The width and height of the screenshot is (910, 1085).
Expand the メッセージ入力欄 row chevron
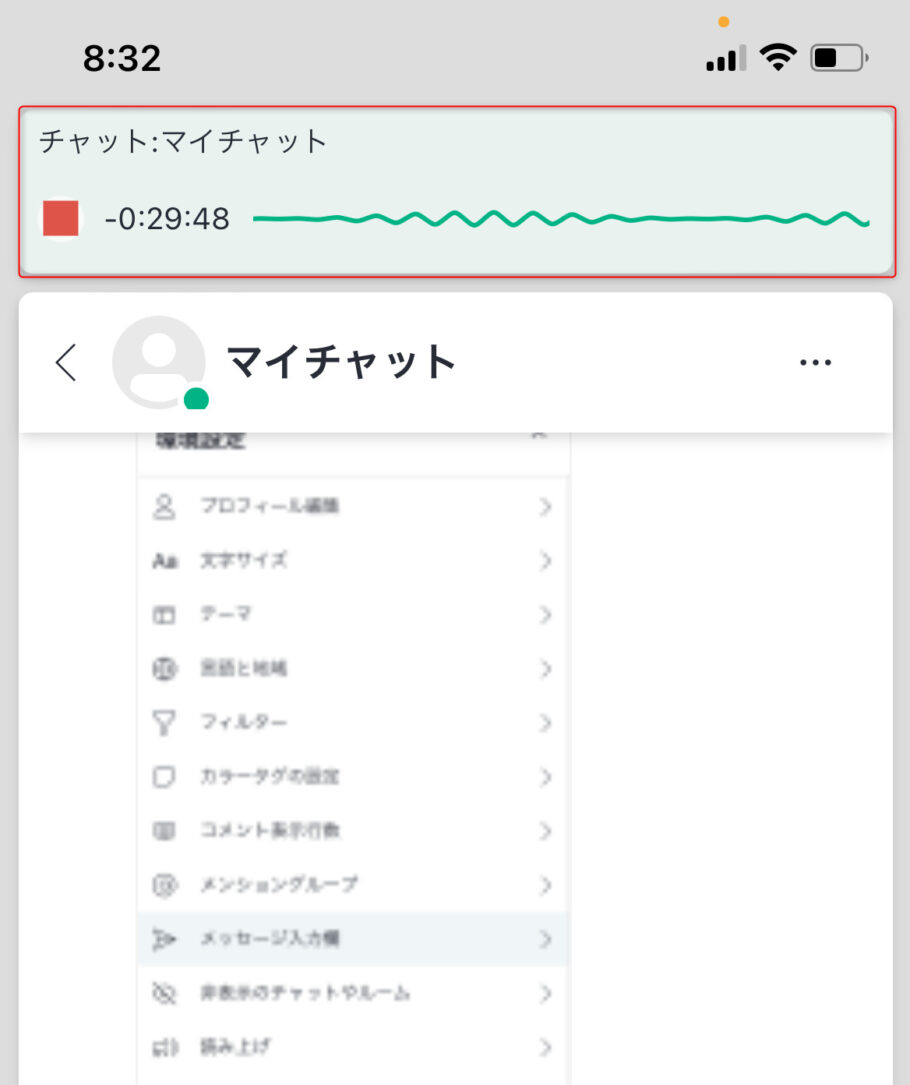point(545,939)
